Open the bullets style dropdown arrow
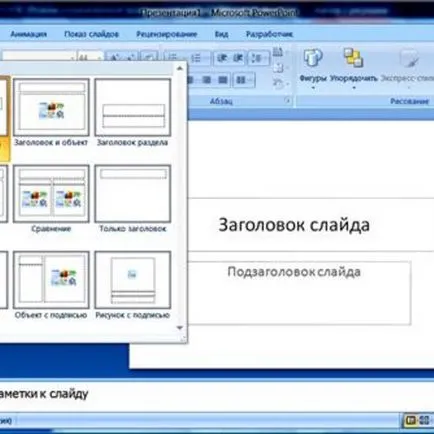Image resolution: width=434 pixels, height=434 pixels. coord(183,58)
